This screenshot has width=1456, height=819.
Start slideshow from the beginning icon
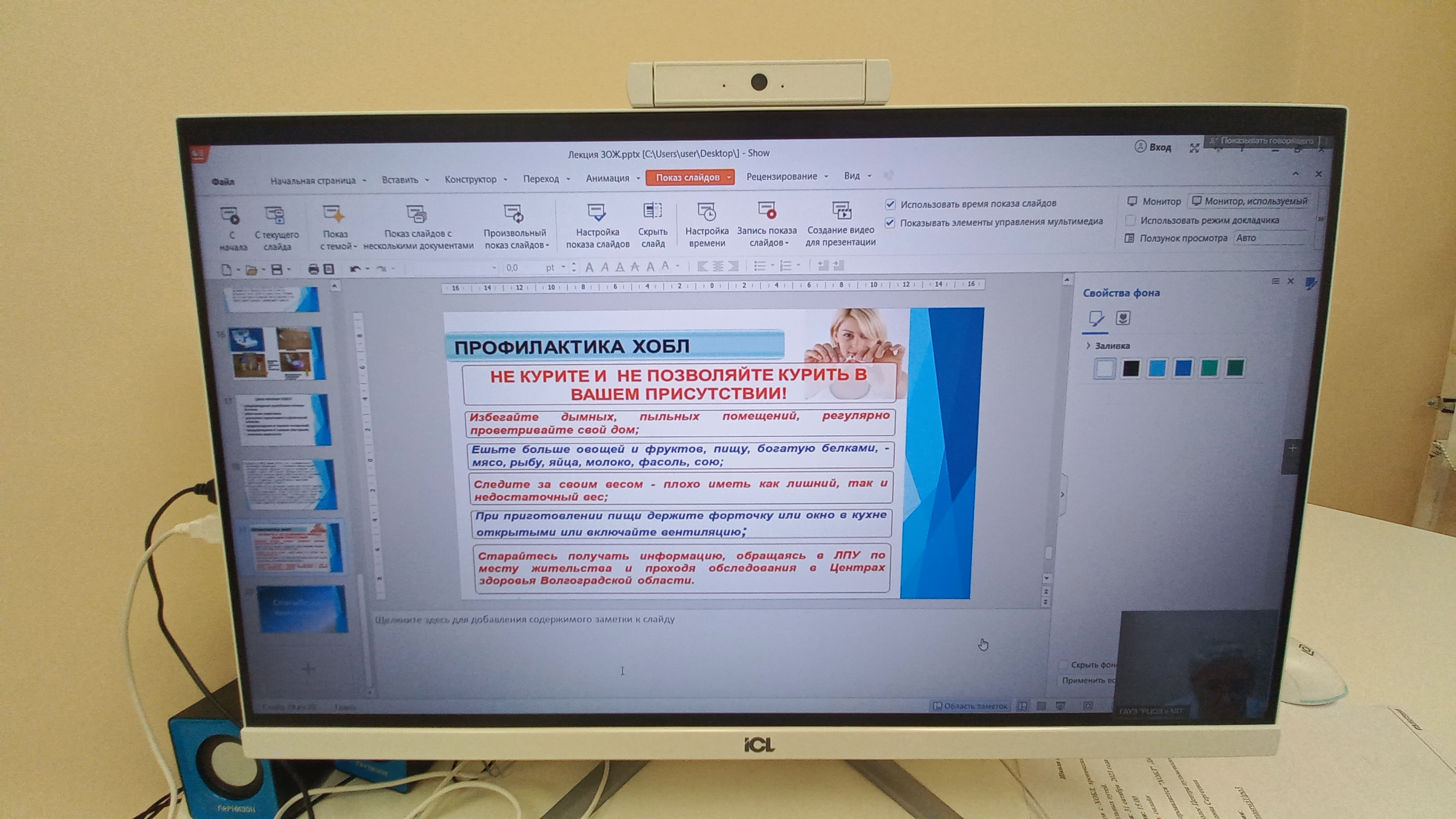click(231, 215)
